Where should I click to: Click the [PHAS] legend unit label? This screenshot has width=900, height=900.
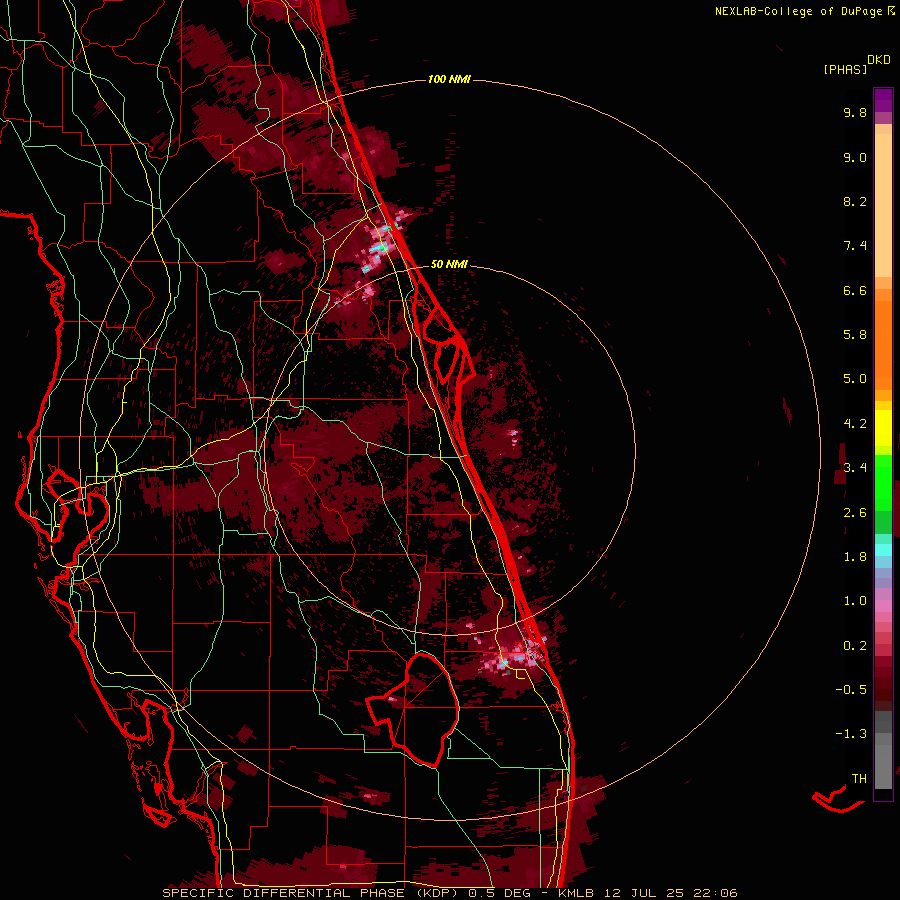[845, 69]
